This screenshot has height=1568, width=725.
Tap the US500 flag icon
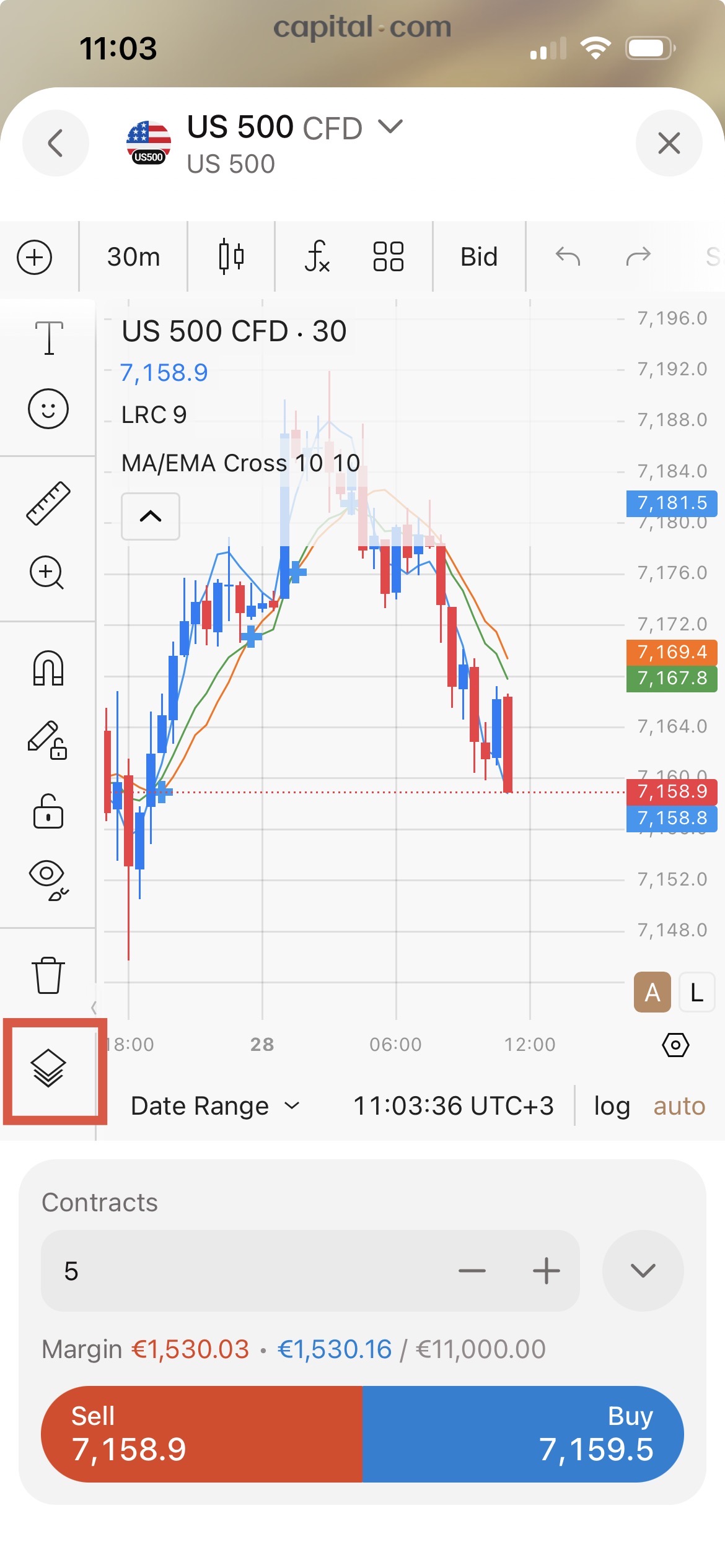(149, 143)
